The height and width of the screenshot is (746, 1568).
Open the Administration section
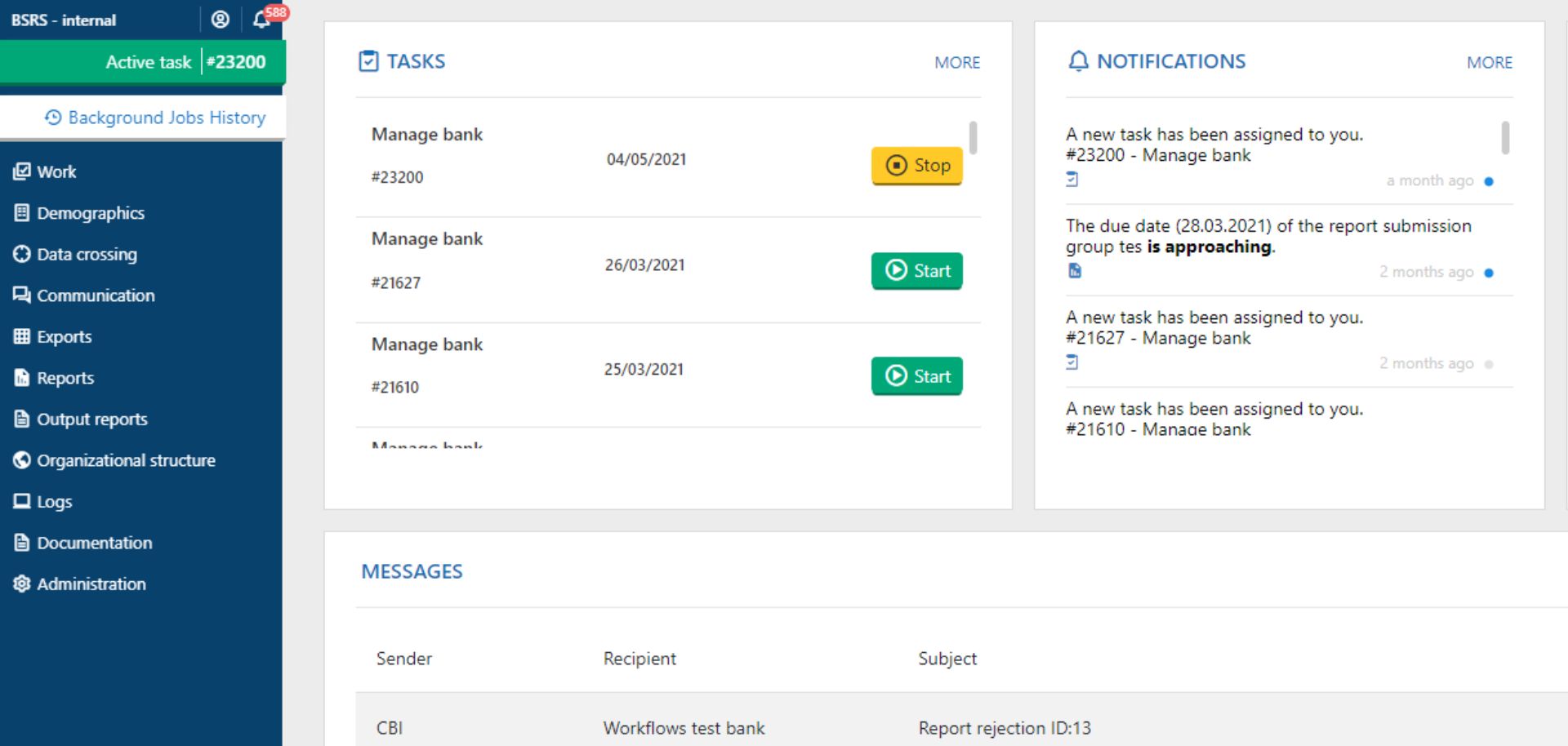coord(91,584)
